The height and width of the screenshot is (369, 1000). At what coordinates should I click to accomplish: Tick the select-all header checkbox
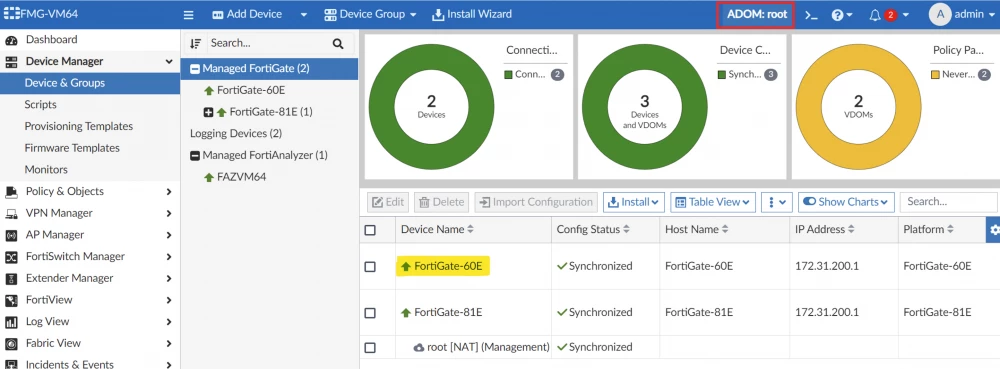point(370,230)
